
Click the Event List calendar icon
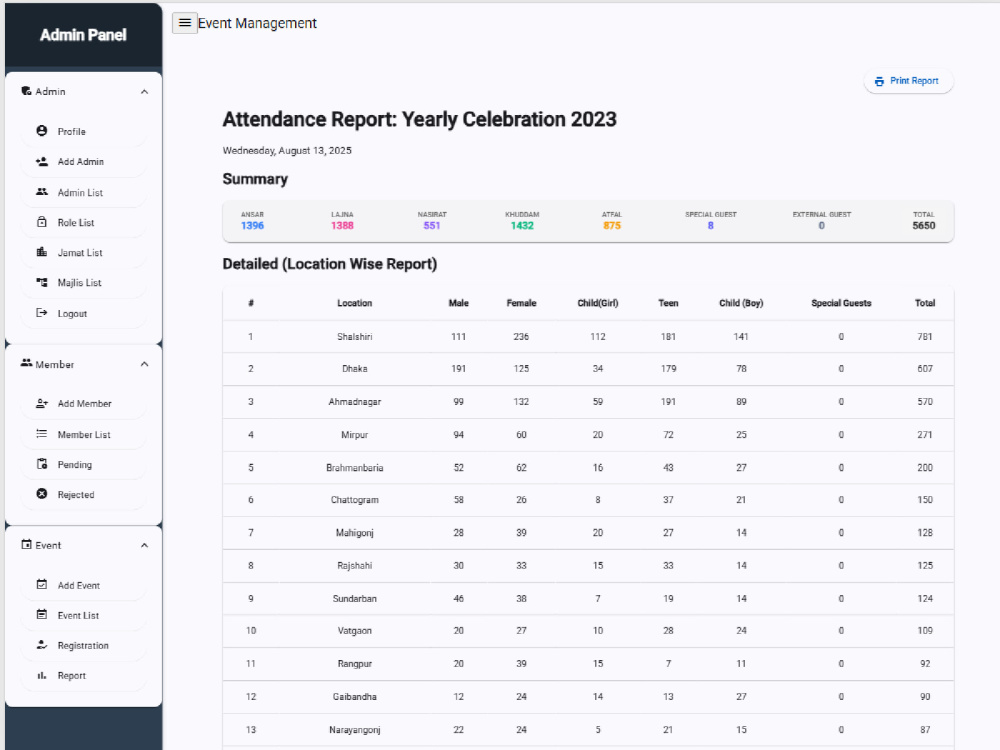coord(41,614)
